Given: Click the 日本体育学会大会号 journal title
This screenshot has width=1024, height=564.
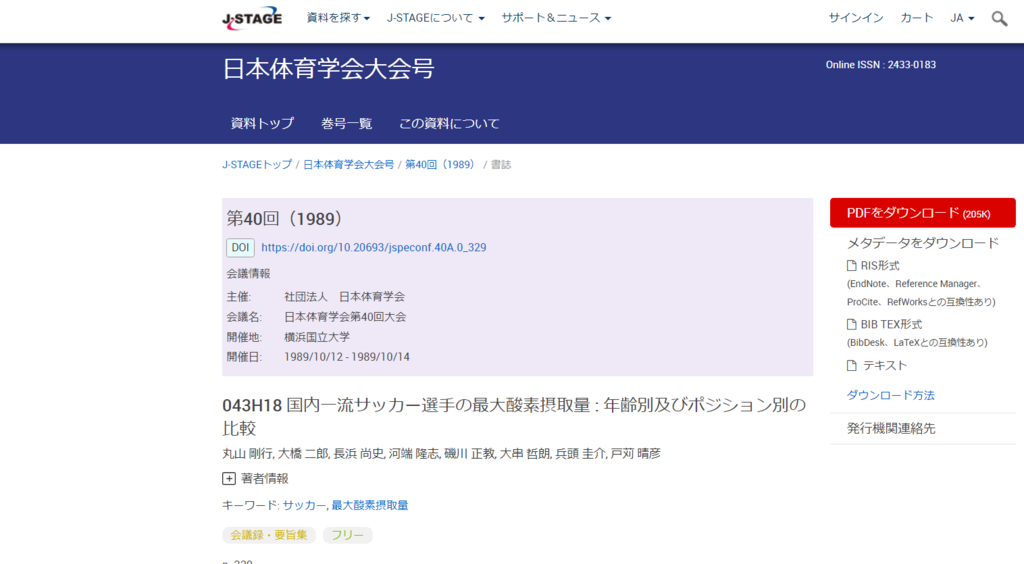Looking at the screenshot, I should click(x=328, y=69).
